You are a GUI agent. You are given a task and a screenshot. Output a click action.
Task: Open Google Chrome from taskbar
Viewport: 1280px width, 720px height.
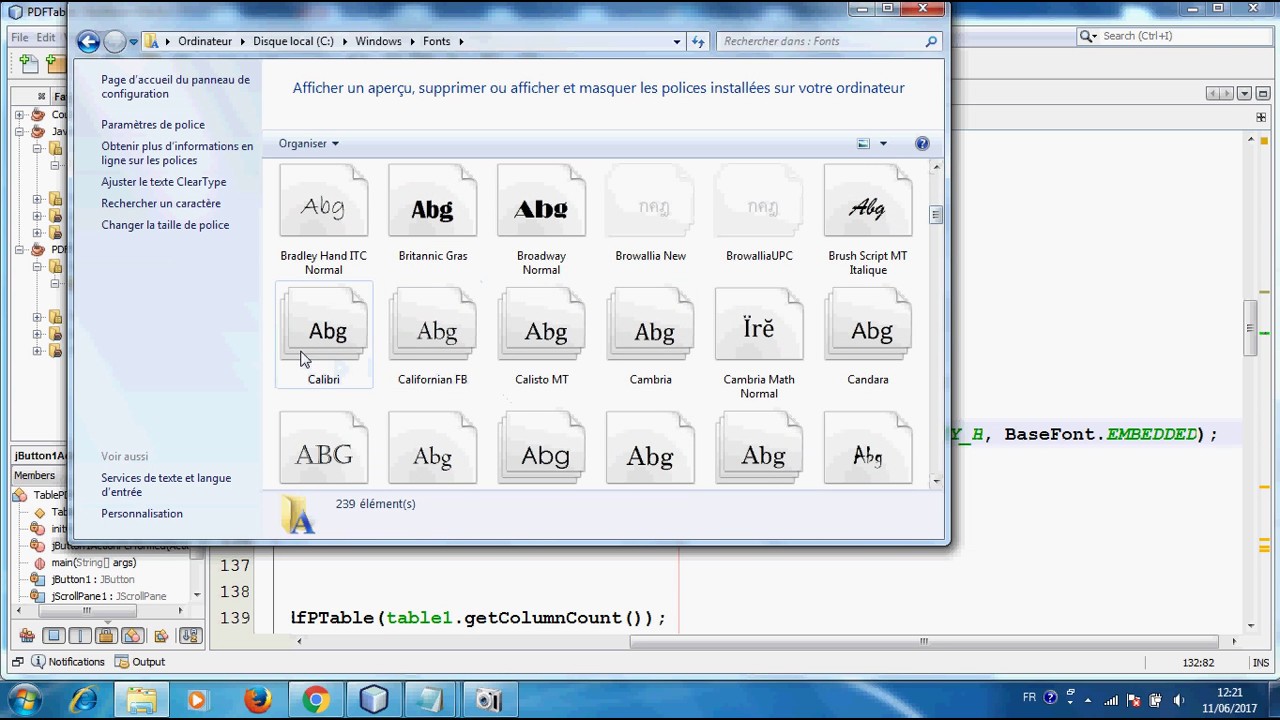point(315,699)
